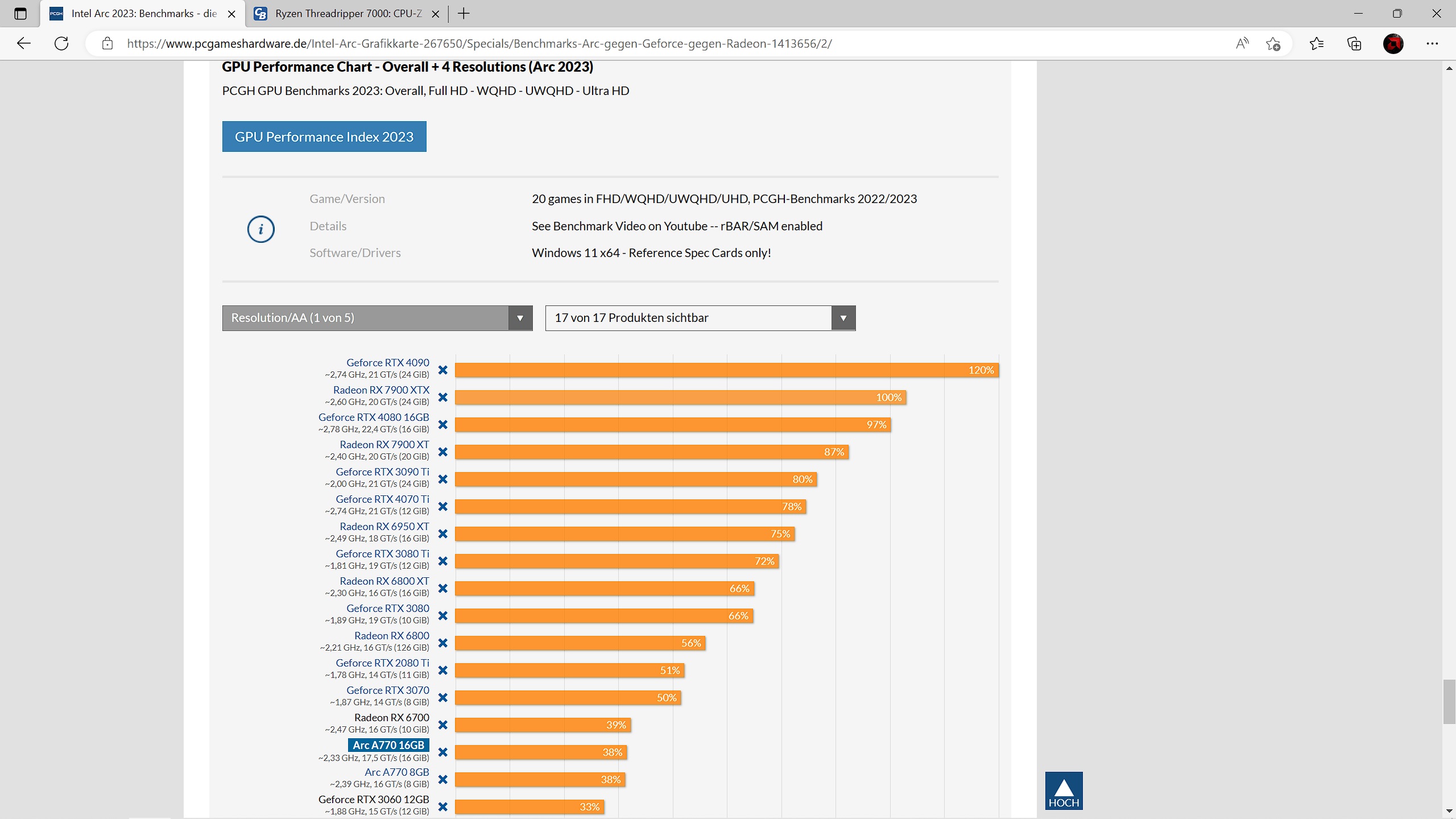
Task: Toggle off Radeon RX 6800 XT entry
Action: point(443,589)
